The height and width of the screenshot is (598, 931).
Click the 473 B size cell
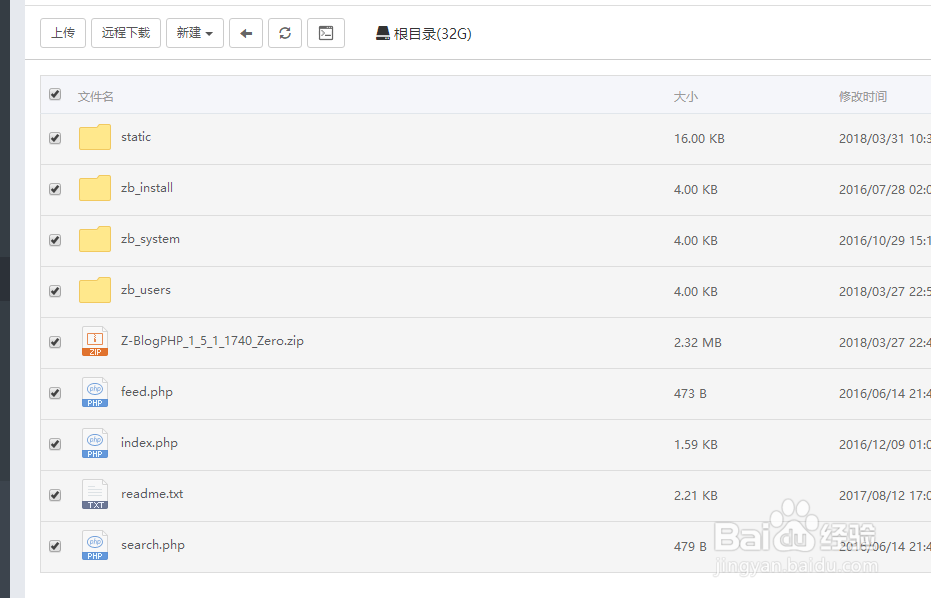point(690,394)
